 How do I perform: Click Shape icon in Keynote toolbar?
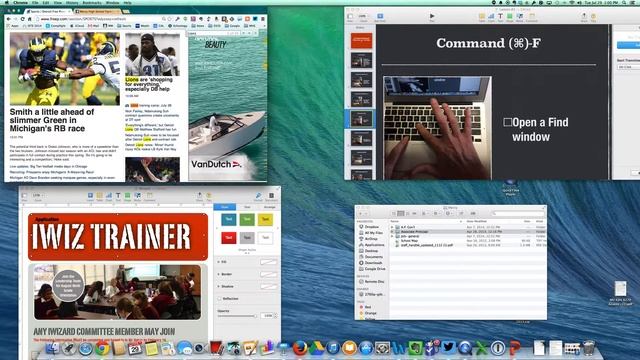pos(510,16)
